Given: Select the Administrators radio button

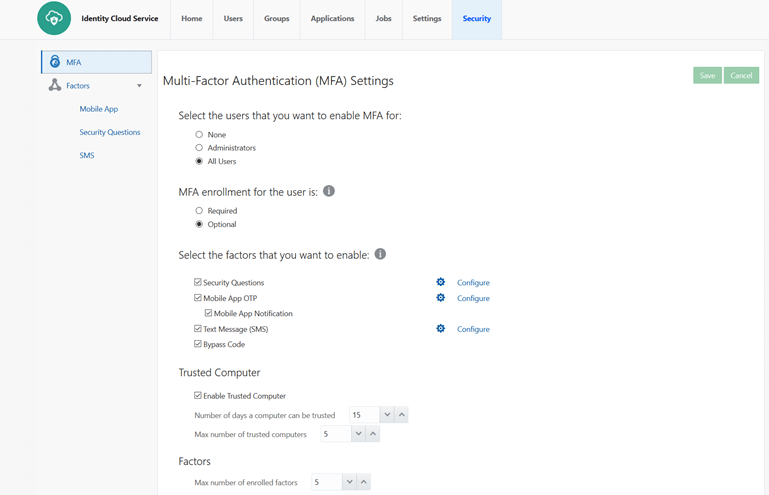Looking at the screenshot, I should tap(199, 148).
